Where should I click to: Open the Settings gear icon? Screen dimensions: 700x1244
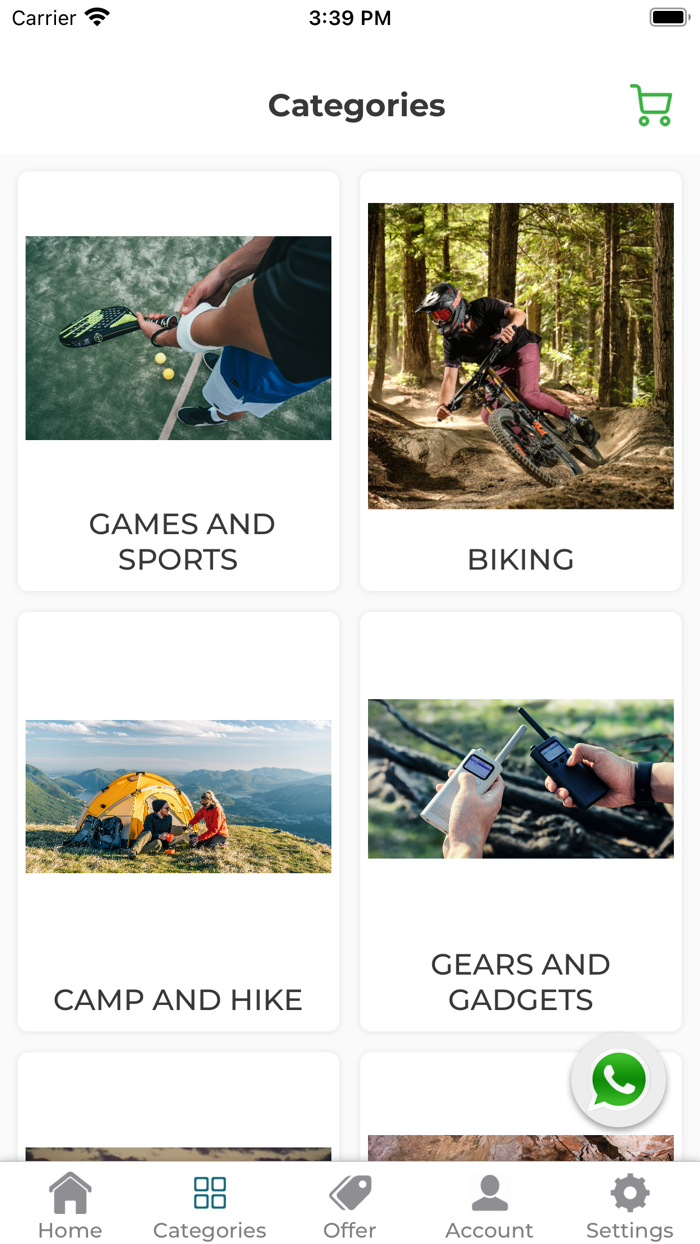point(630,1193)
